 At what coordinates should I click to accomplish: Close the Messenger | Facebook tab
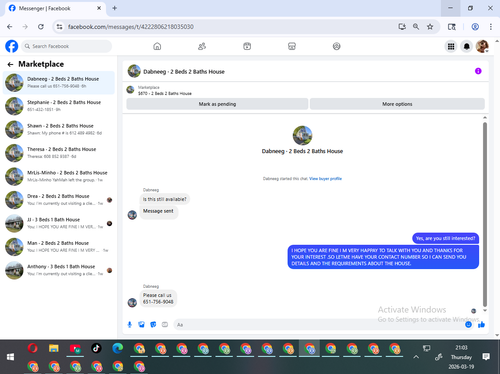click(x=99, y=8)
